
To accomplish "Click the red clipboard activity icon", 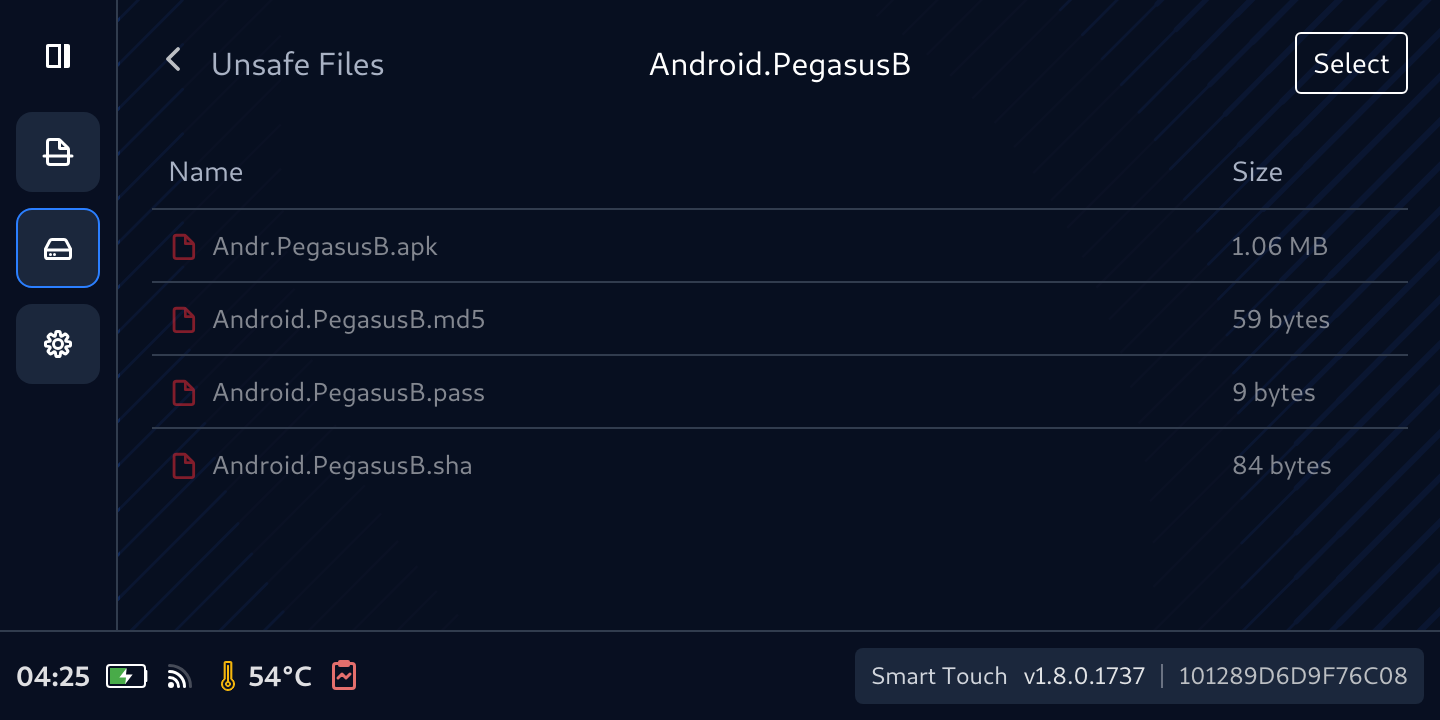I will pos(344,676).
